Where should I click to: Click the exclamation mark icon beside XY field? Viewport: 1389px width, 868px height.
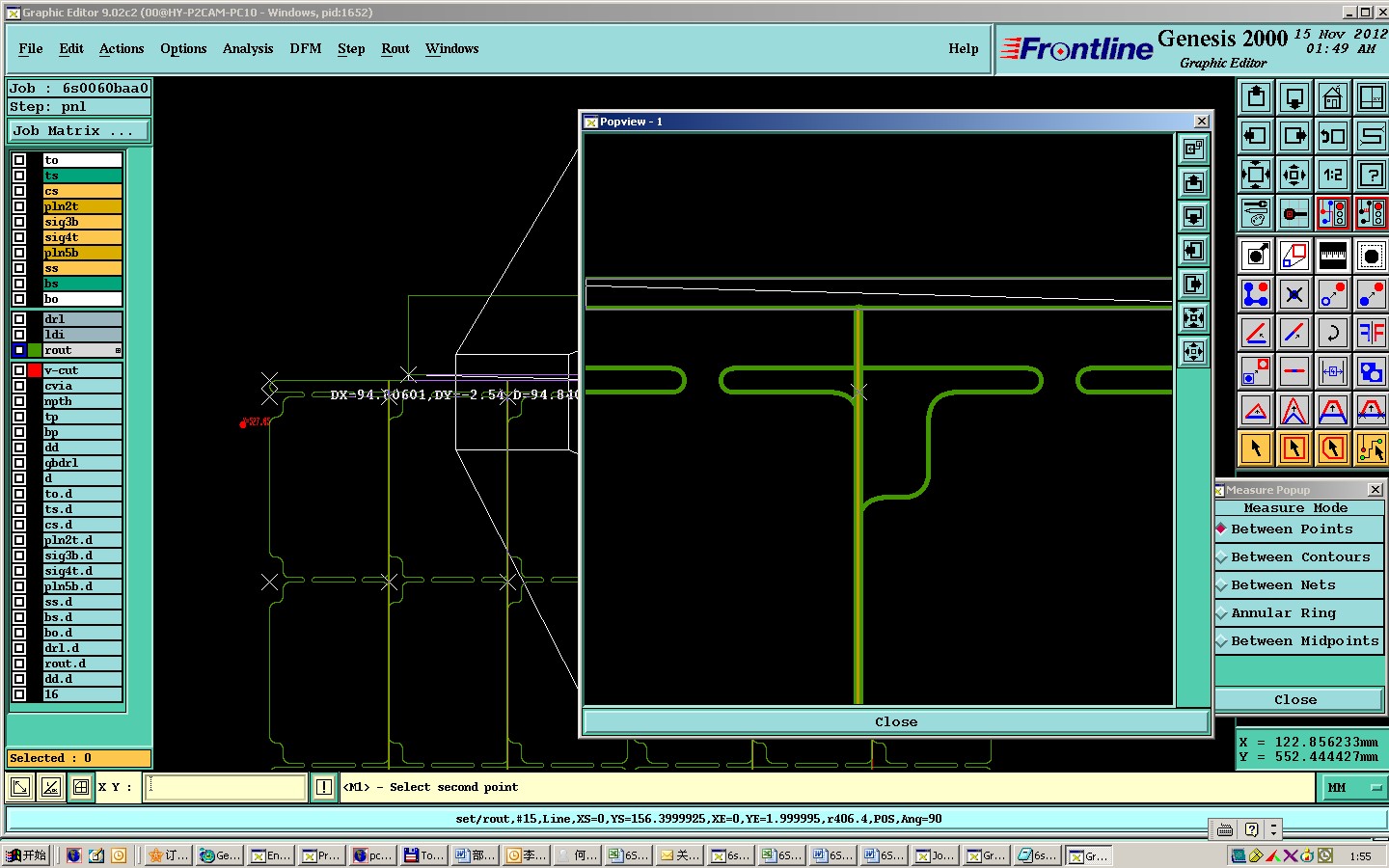point(324,787)
